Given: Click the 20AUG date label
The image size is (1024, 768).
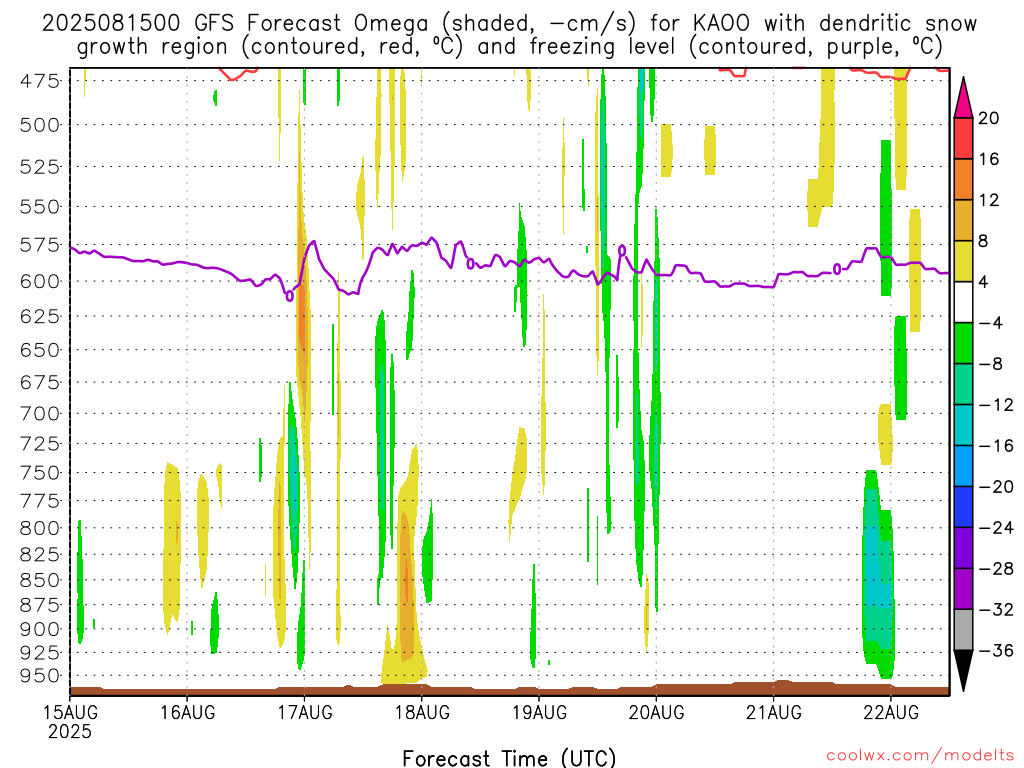Looking at the screenshot, I should coord(656,712).
